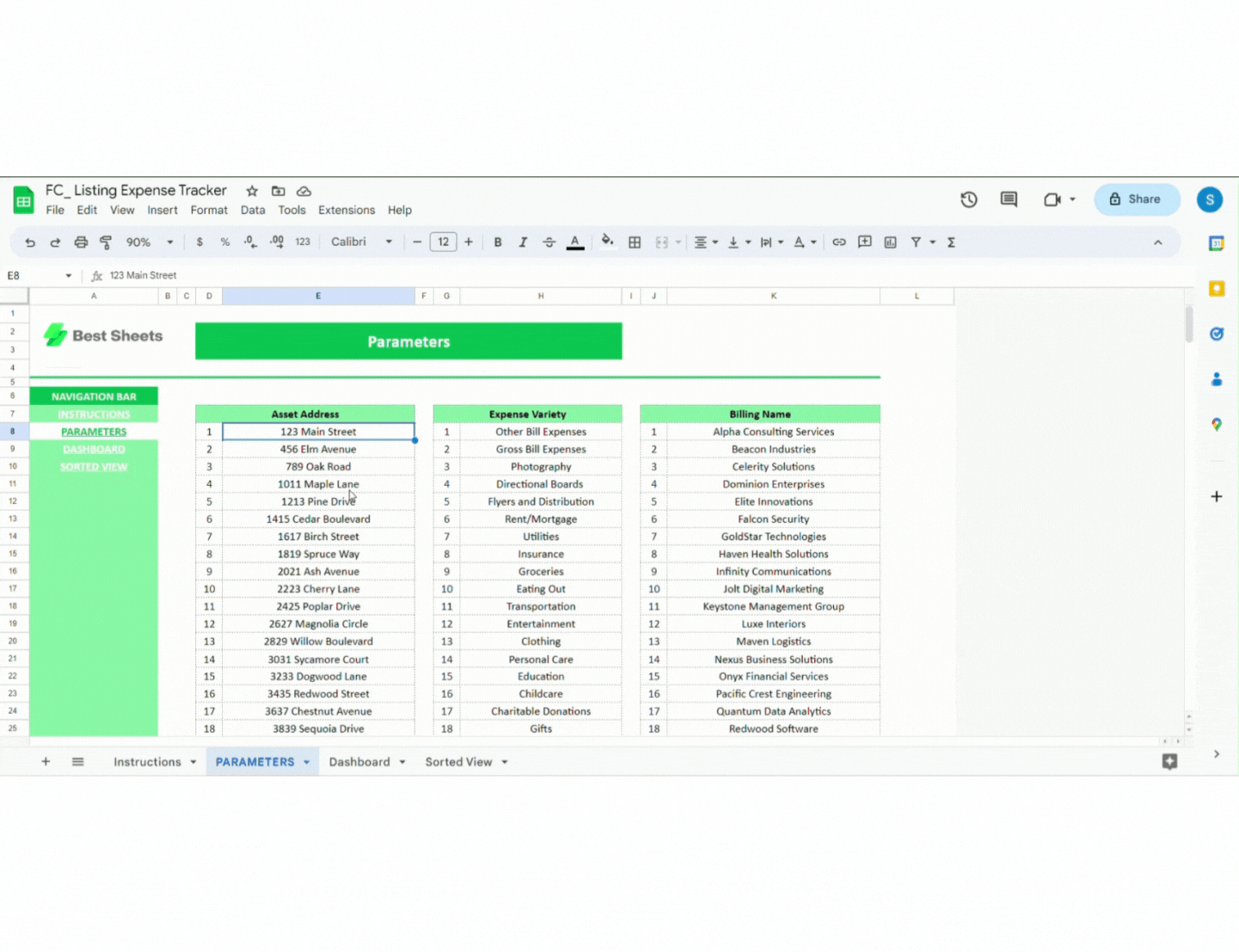Image resolution: width=1239 pixels, height=952 pixels.
Task: Open the Calibri font dropdown
Action: coord(389,243)
